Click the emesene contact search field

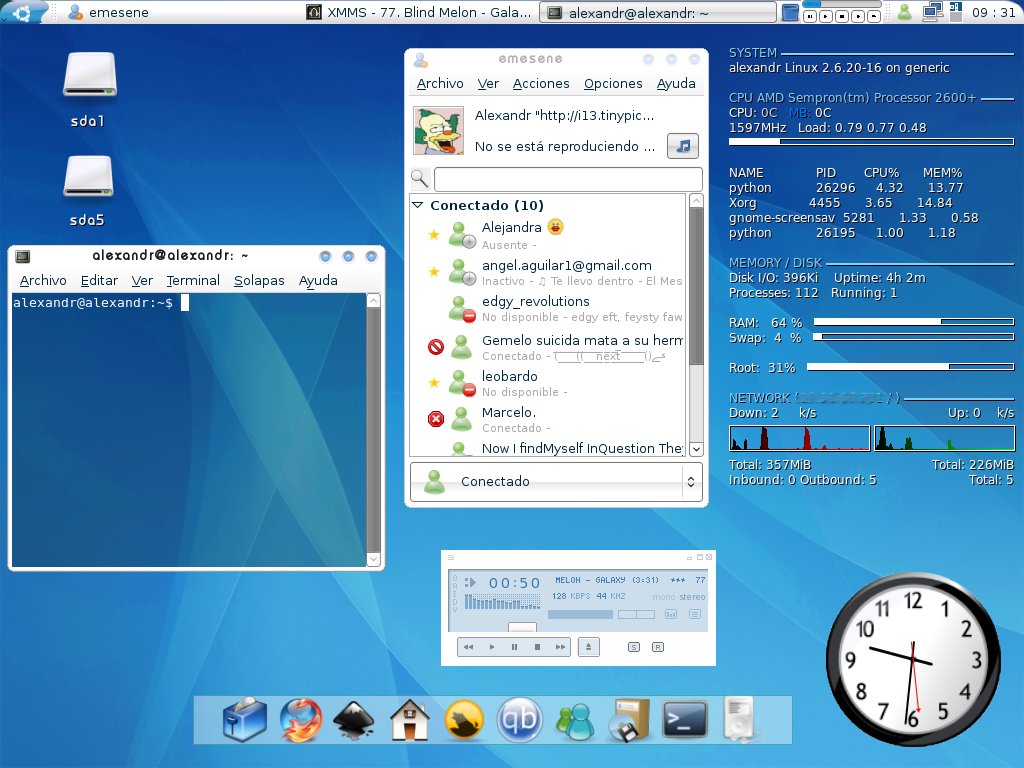click(x=568, y=179)
